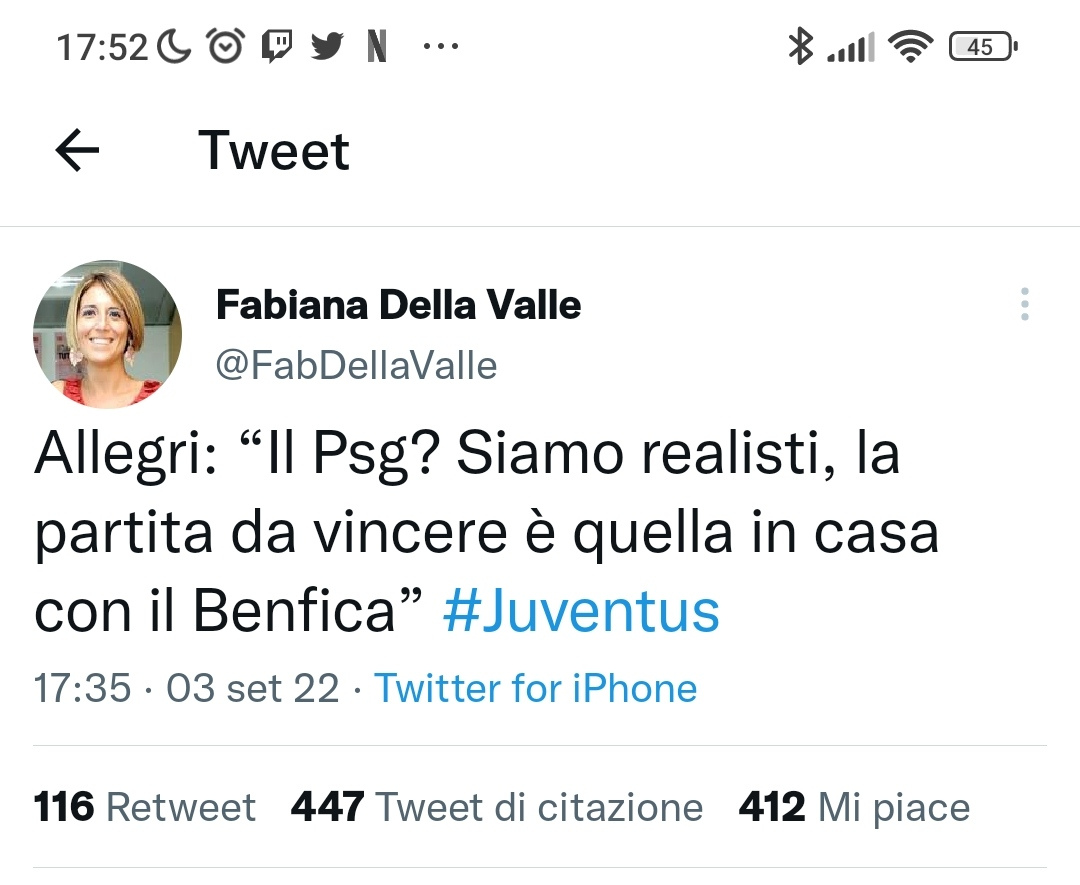View the 412 Mi piace list
Image resolution: width=1080 pixels, height=885 pixels.
coord(854,806)
